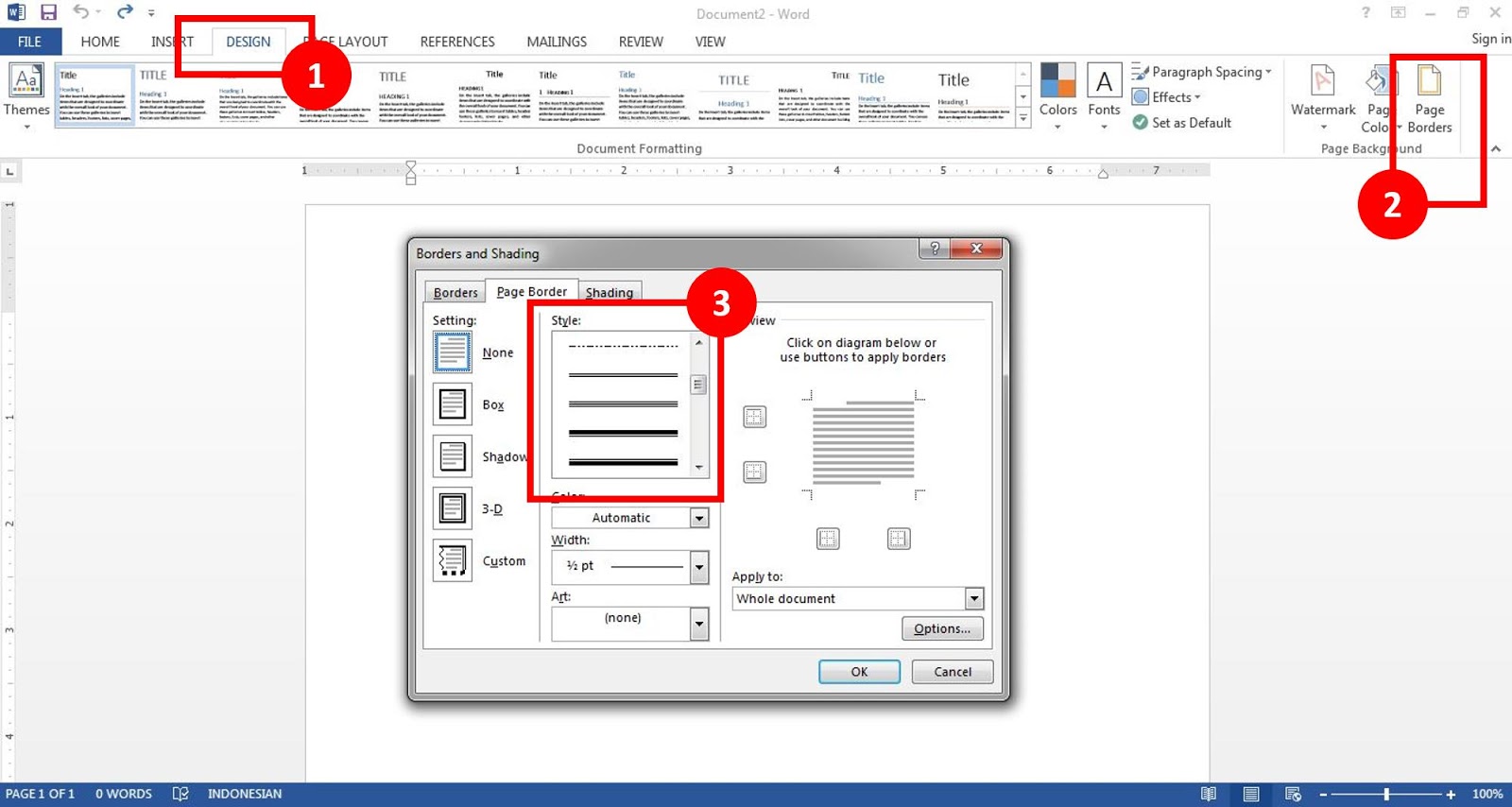Open the HOME ribbon tab
The height and width of the screenshot is (807, 1512).
point(100,42)
